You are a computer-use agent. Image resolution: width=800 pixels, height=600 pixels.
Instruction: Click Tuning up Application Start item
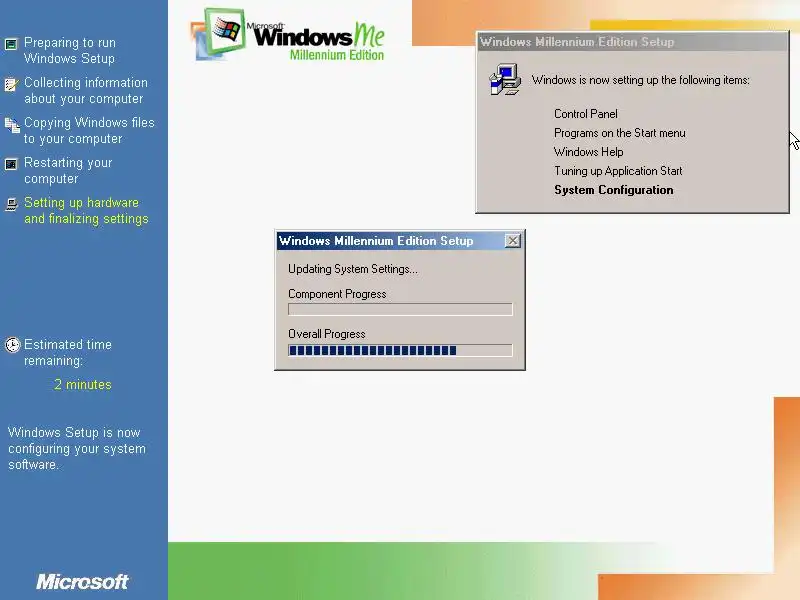pos(618,170)
